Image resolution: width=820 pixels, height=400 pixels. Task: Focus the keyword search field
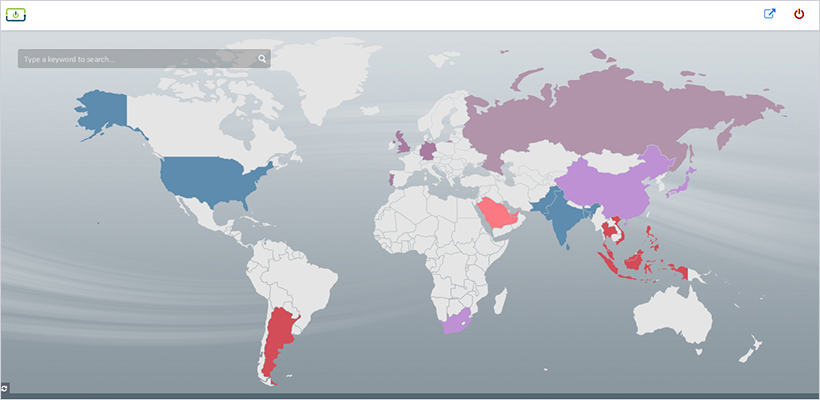(x=135, y=59)
